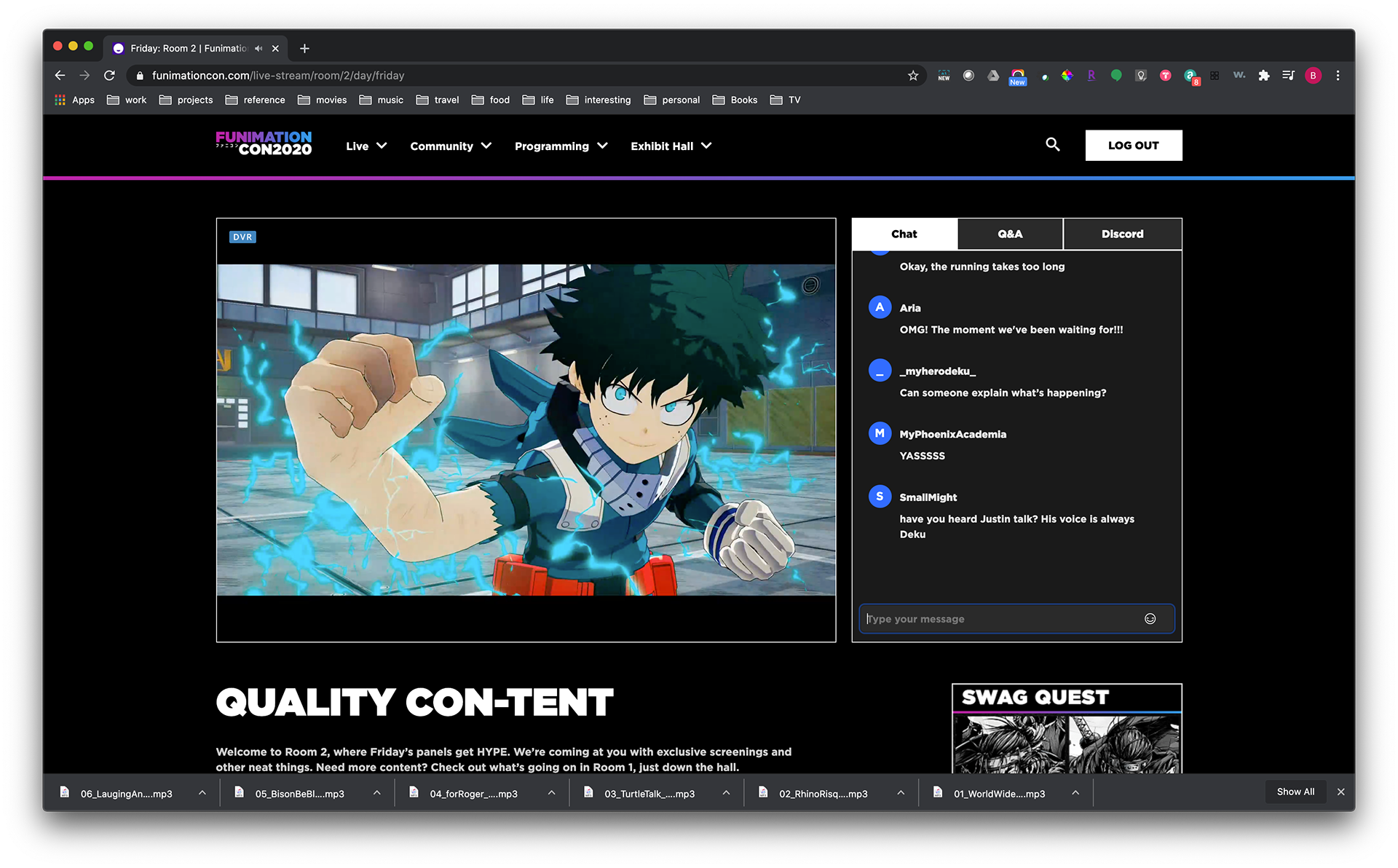Open options for 05_BisonBeBl mp3 download
The width and height of the screenshot is (1398, 868).
point(377,793)
